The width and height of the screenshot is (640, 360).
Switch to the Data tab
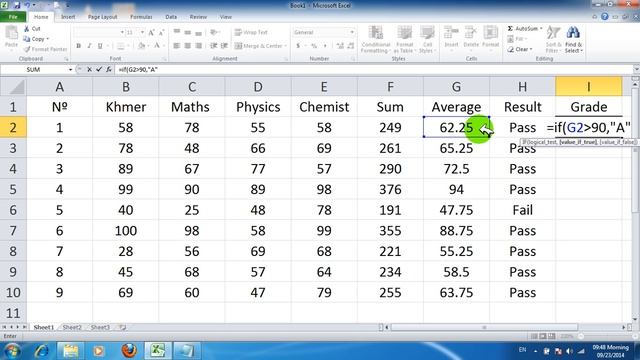coord(171,17)
